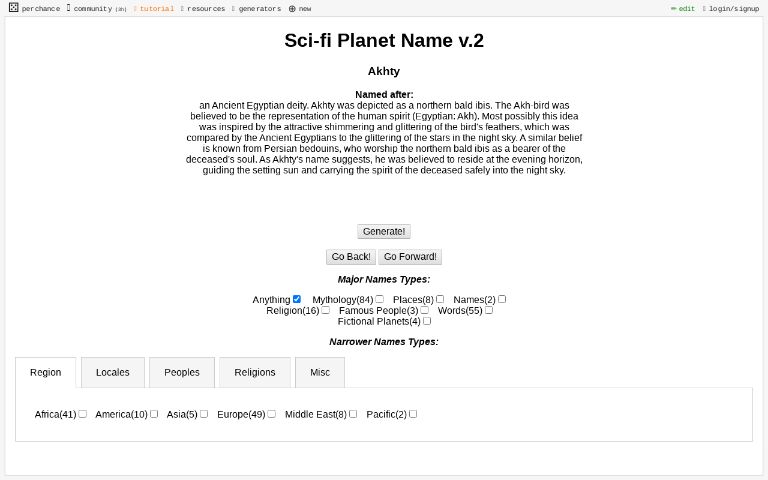Click the perchance dice logo icon

[14, 7]
